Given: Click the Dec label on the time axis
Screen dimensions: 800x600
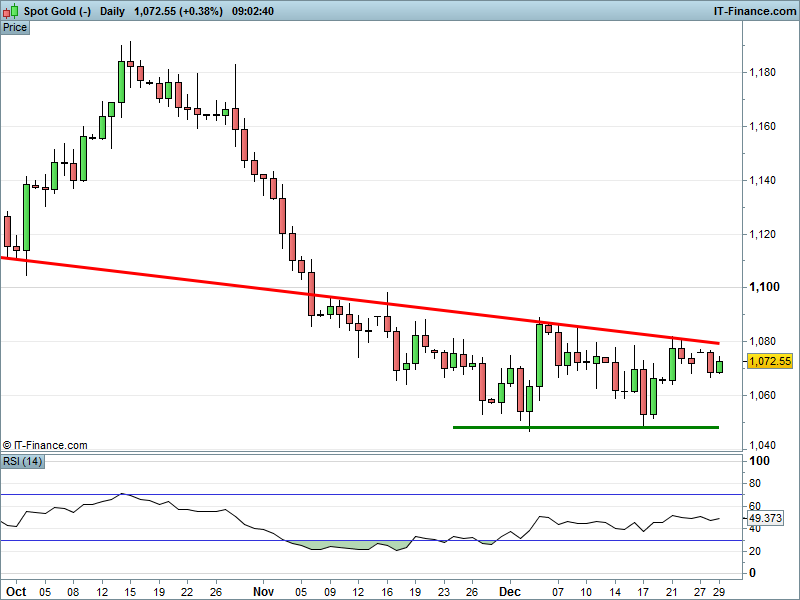Looking at the screenshot, I should pos(510,591).
